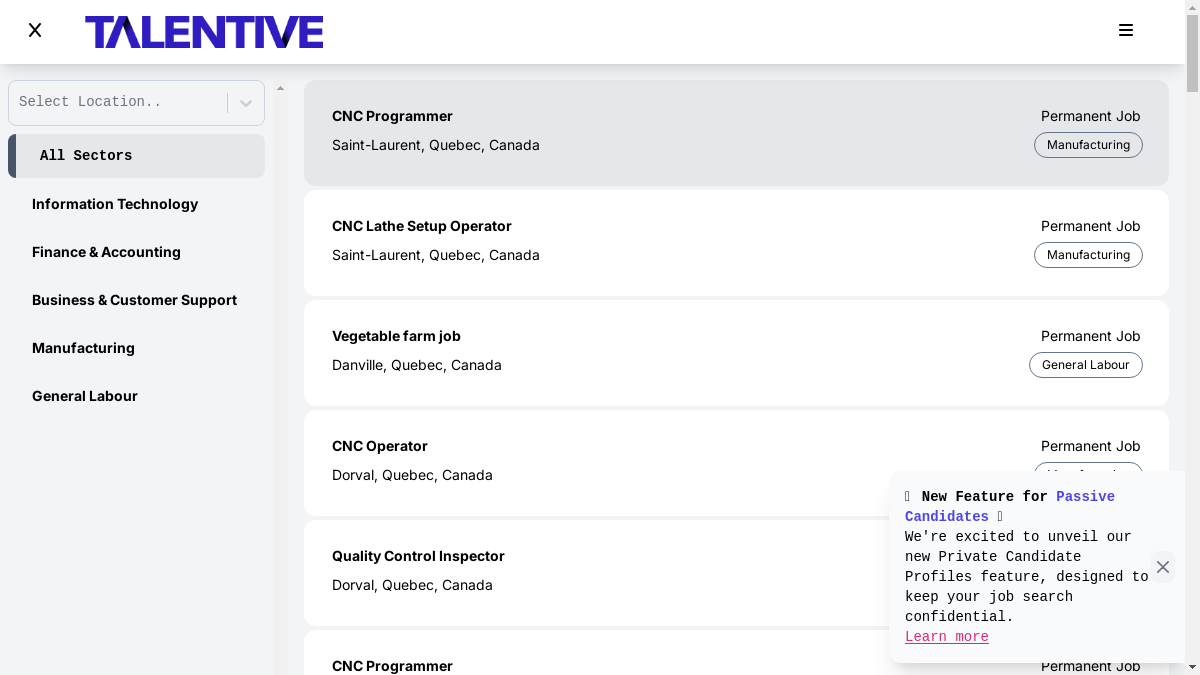1200x675 pixels.
Task: Filter jobs by Manufacturing sector
Action: (x=83, y=348)
